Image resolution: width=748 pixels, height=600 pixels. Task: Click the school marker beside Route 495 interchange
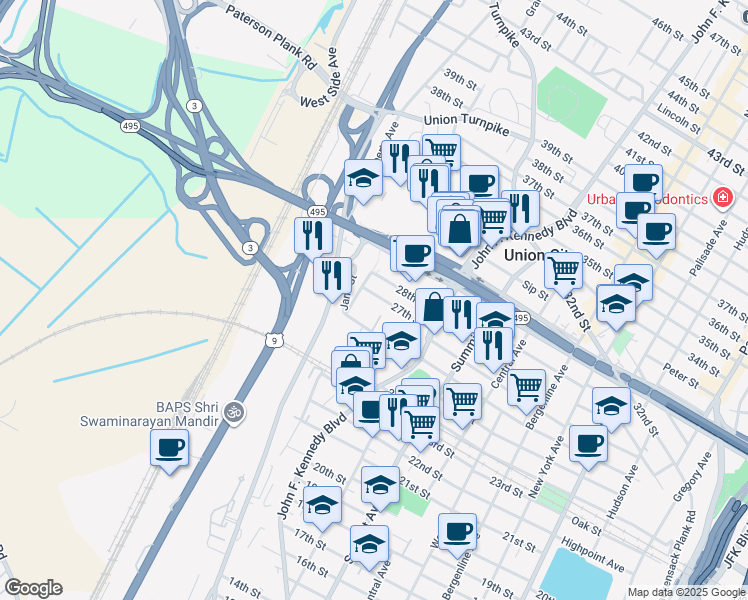[363, 181]
